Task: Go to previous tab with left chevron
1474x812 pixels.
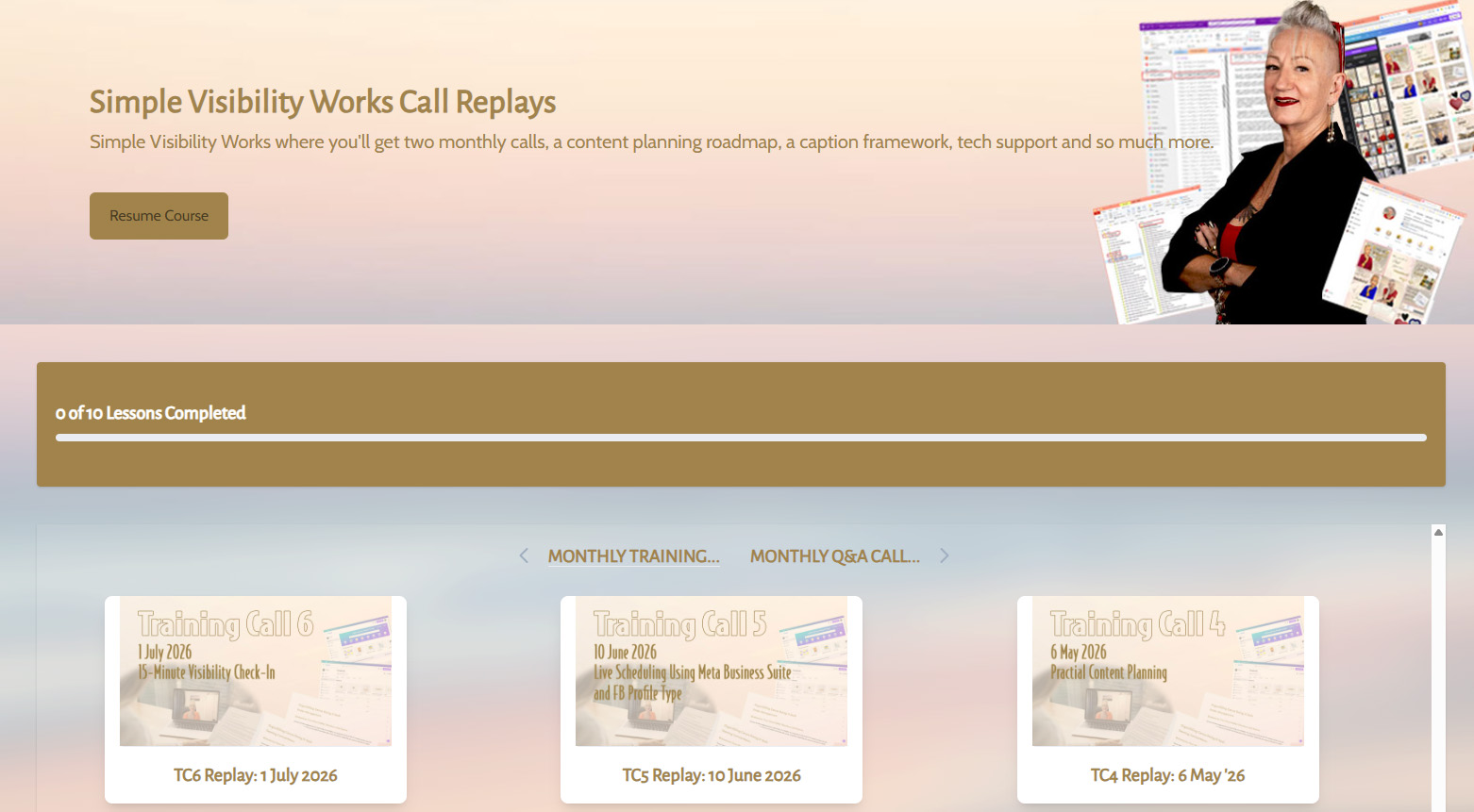Action: pyautogui.click(x=524, y=556)
